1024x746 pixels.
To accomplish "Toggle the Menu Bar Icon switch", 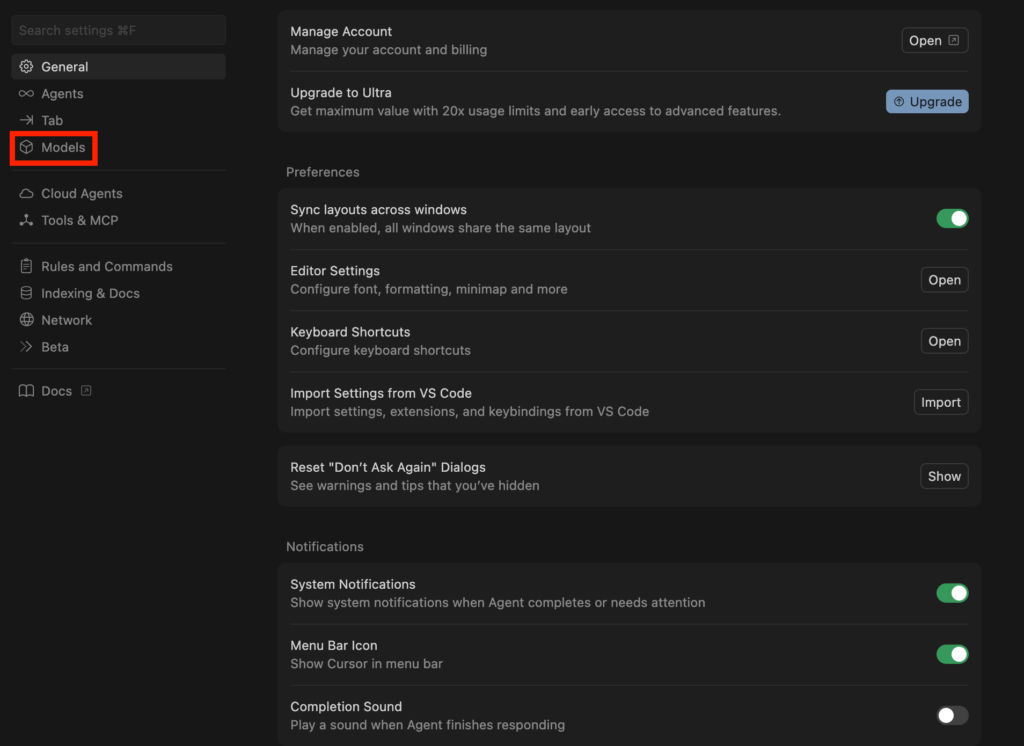I will [x=951, y=654].
